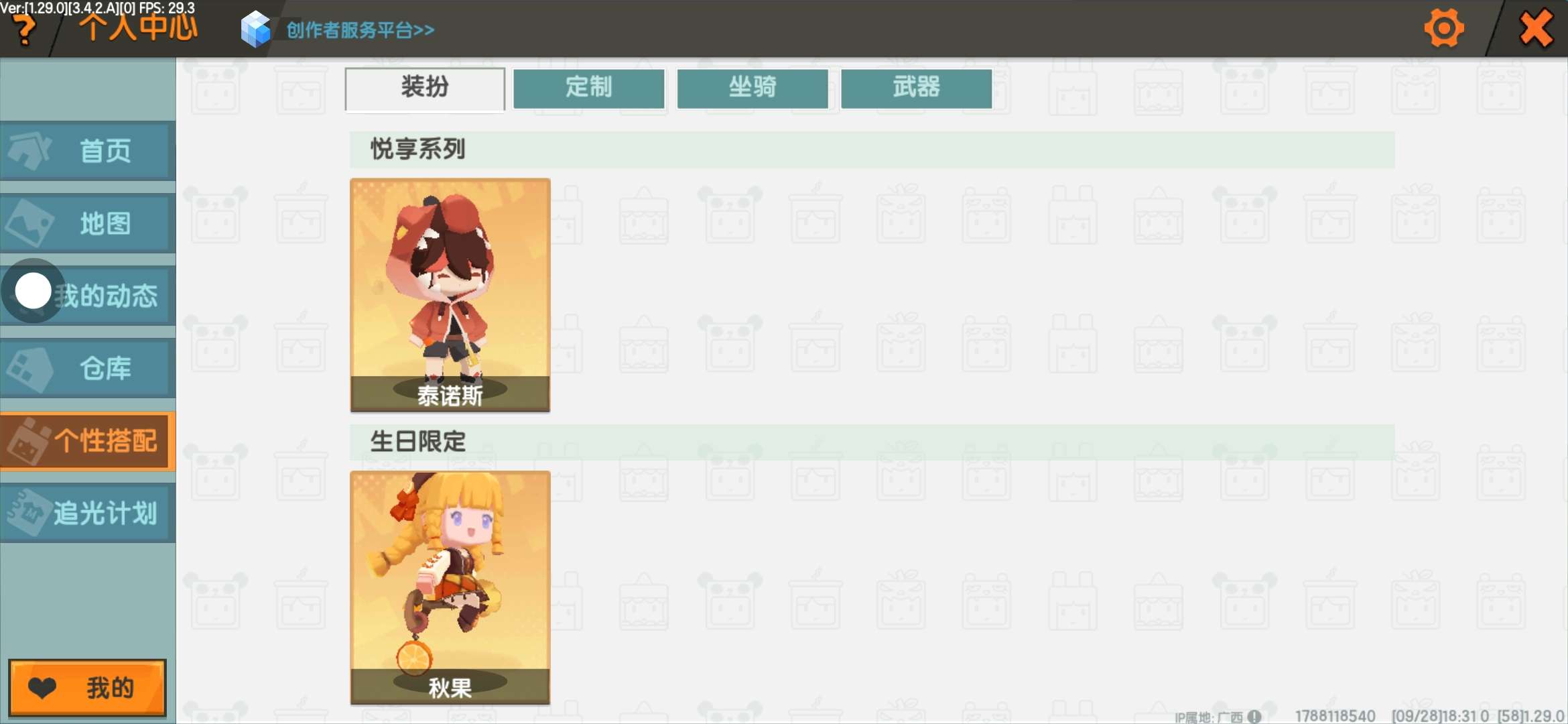This screenshot has height=724, width=1568.
Task: Click the orange question mark help icon
Action: click(25, 32)
